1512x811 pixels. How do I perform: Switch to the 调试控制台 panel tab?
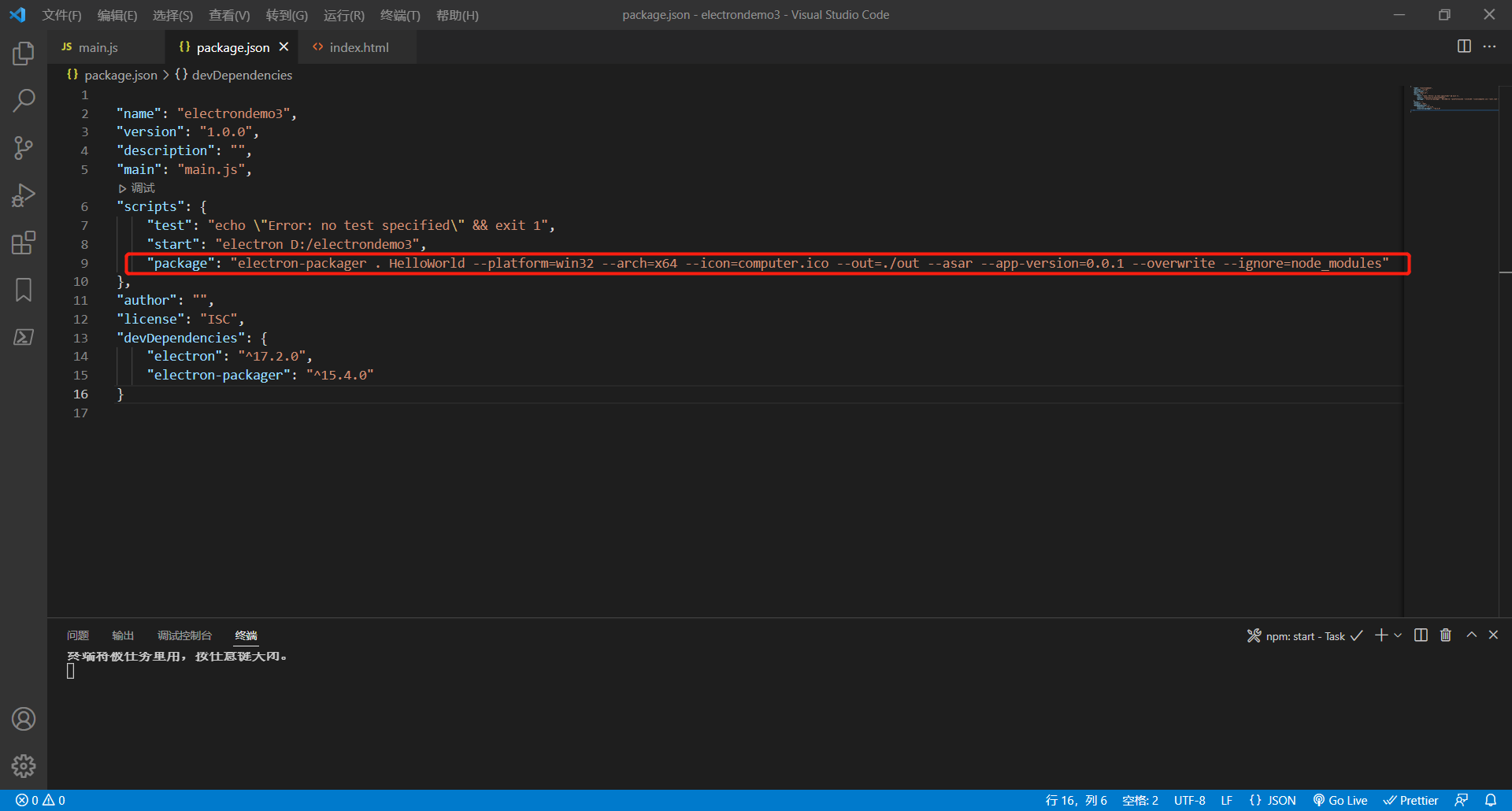[184, 635]
